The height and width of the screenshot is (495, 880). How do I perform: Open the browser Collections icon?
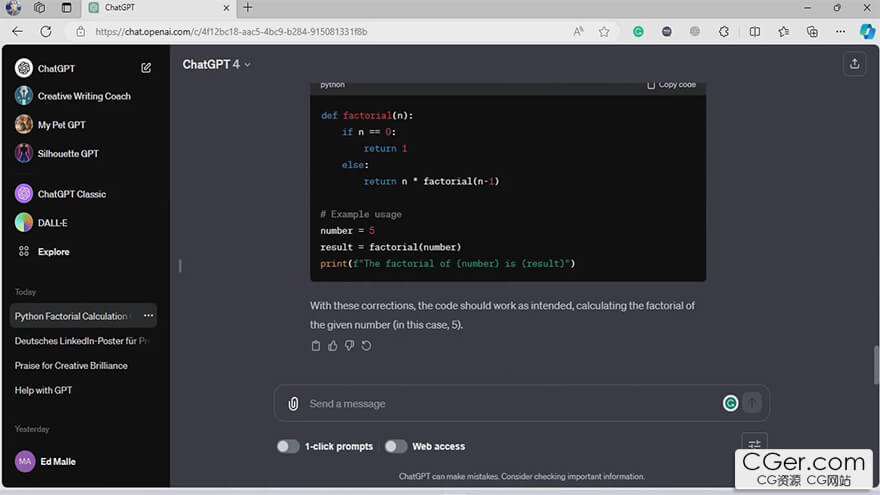(x=812, y=32)
